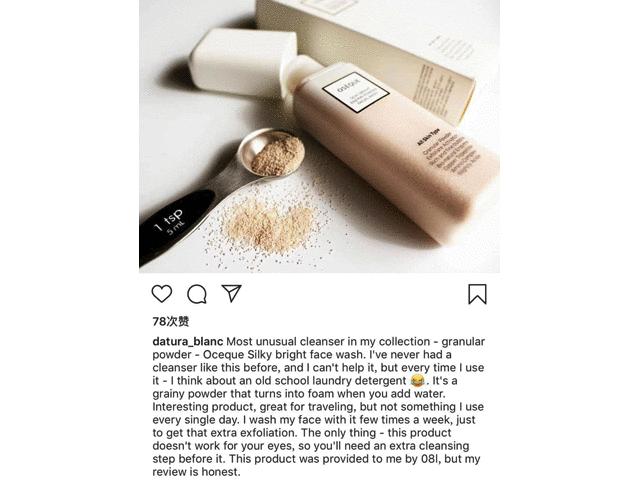This screenshot has width=640, height=480.
Task: Click the measuring spoon's 1 tsp handle
Action: click(176, 226)
